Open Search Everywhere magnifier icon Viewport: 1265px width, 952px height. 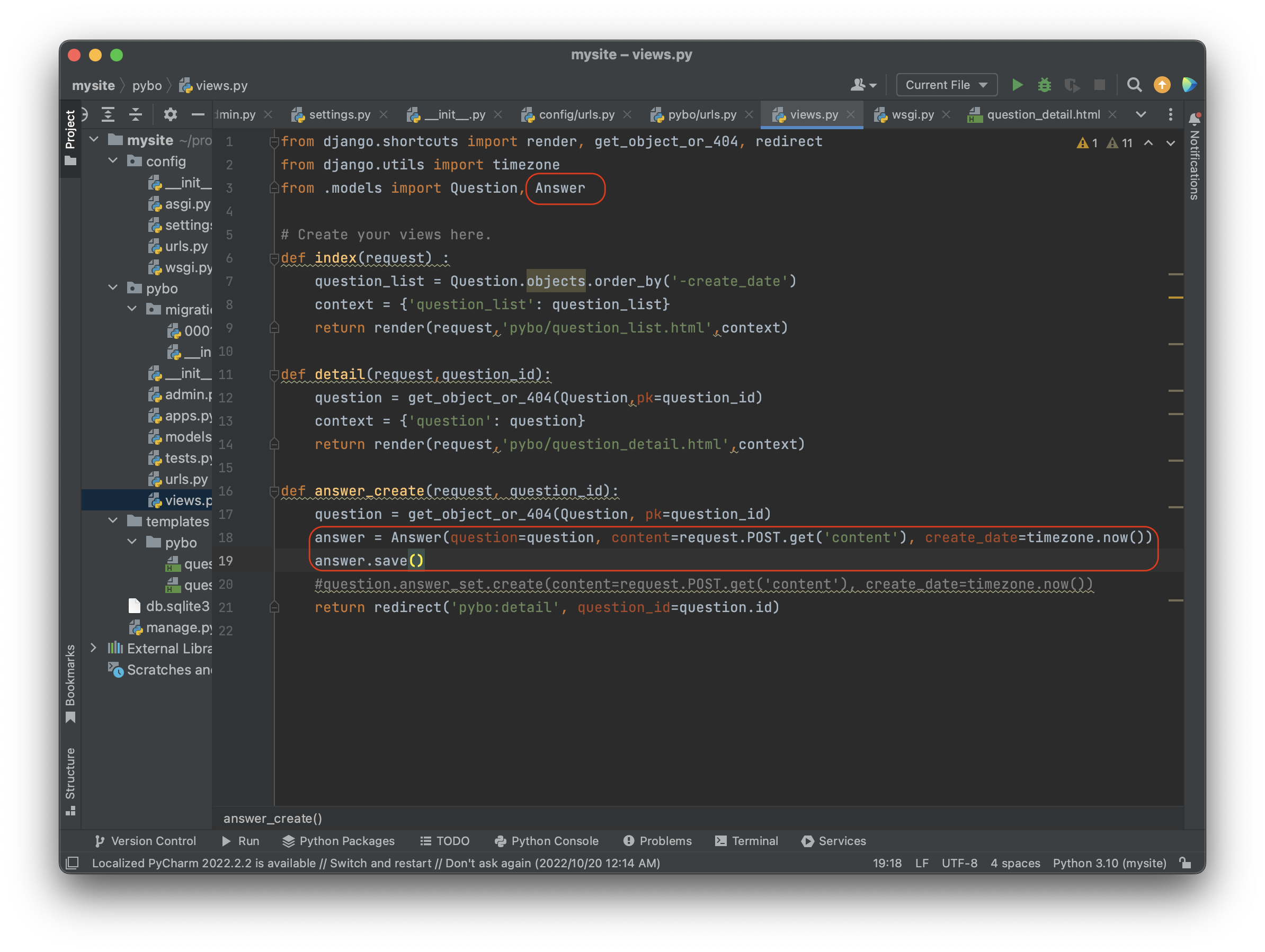[1134, 85]
